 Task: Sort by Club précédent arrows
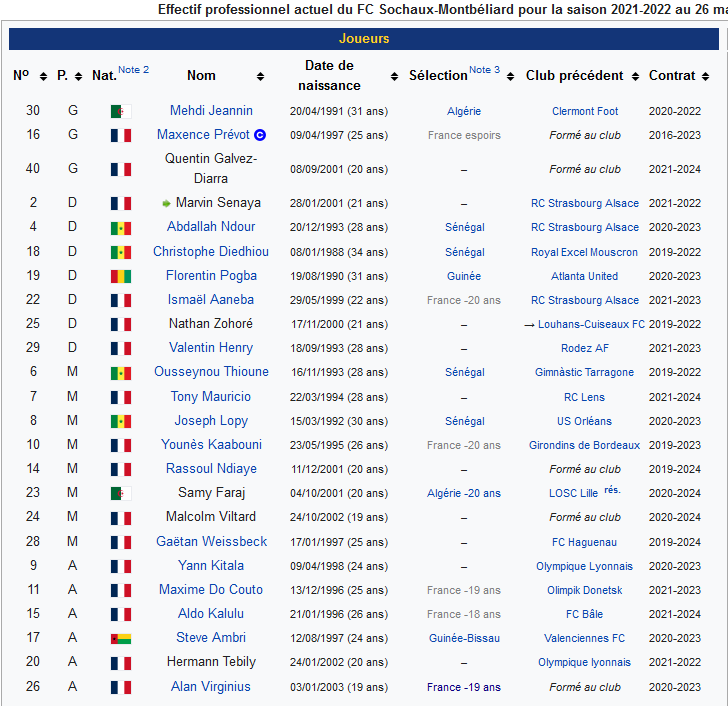click(635, 77)
